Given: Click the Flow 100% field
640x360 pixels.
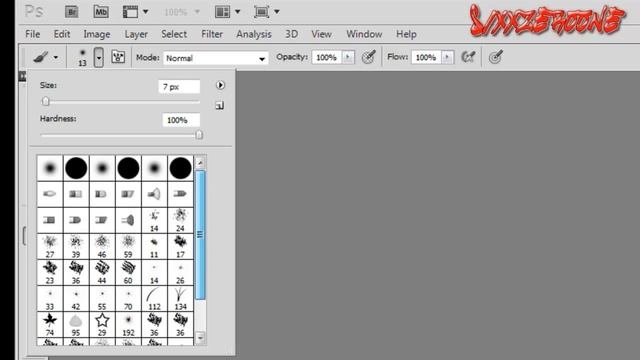Looking at the screenshot, I should tap(426, 57).
